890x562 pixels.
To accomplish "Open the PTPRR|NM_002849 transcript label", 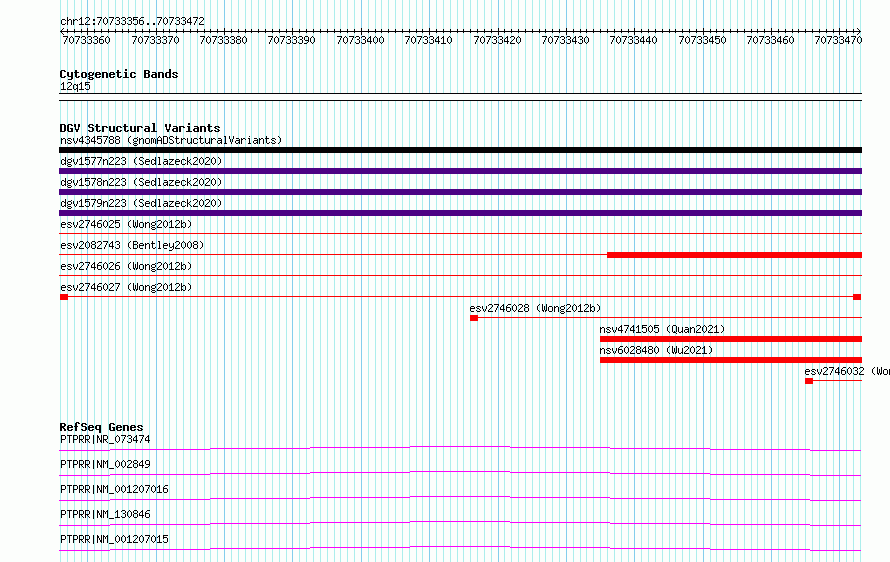I will [x=105, y=464].
